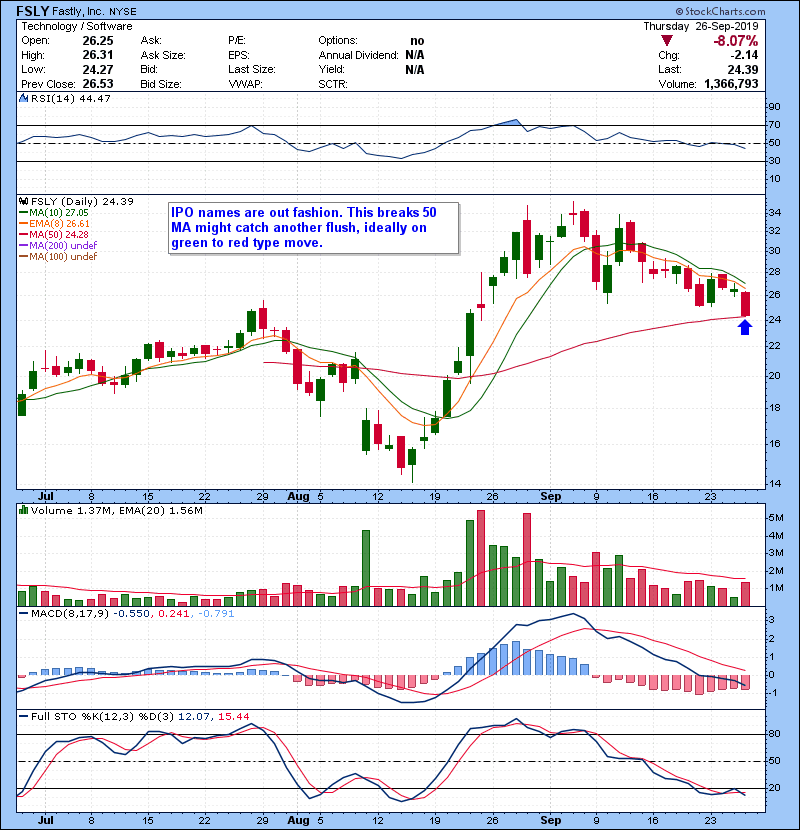Image resolution: width=800 pixels, height=830 pixels.
Task: Click the date Thursday 26-Sep-2019
Action: [700, 26]
